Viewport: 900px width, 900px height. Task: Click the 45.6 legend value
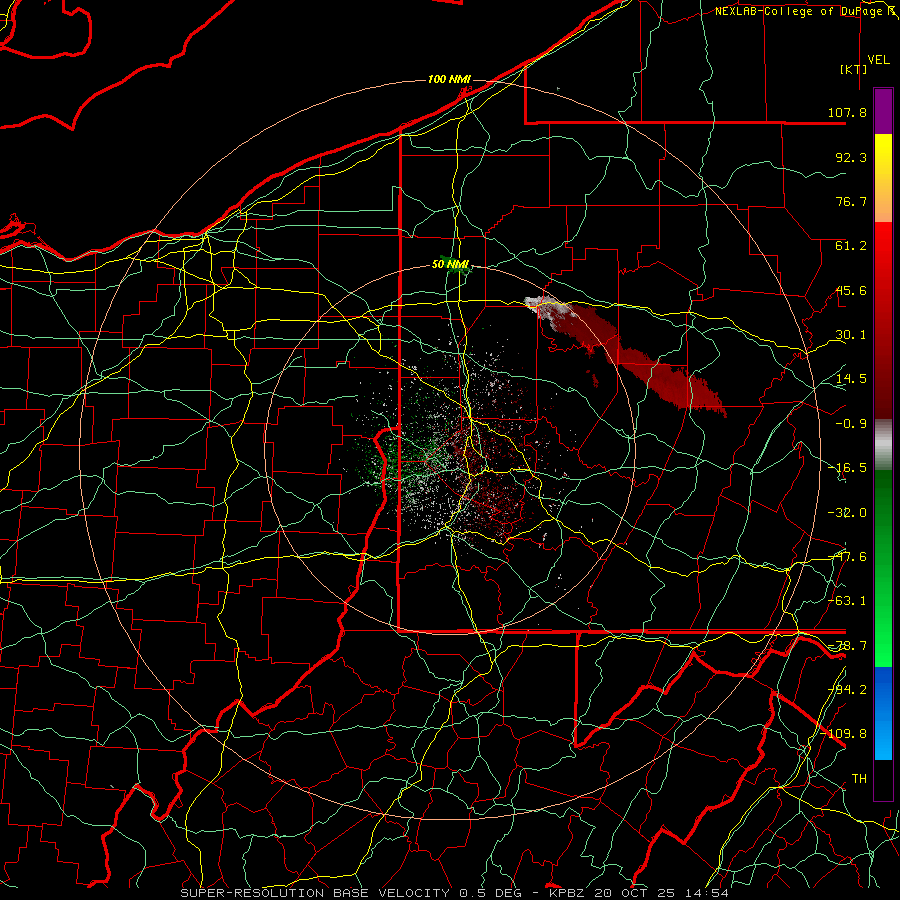click(851, 290)
